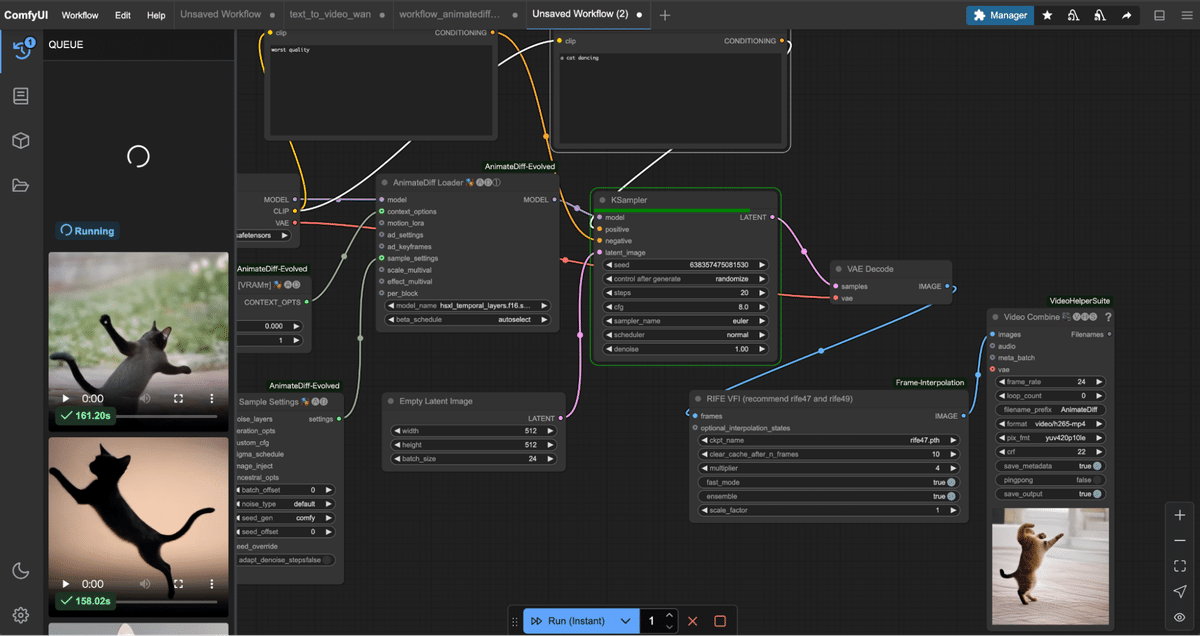Open the hamburger menu icon at top right

click(x=1185, y=15)
